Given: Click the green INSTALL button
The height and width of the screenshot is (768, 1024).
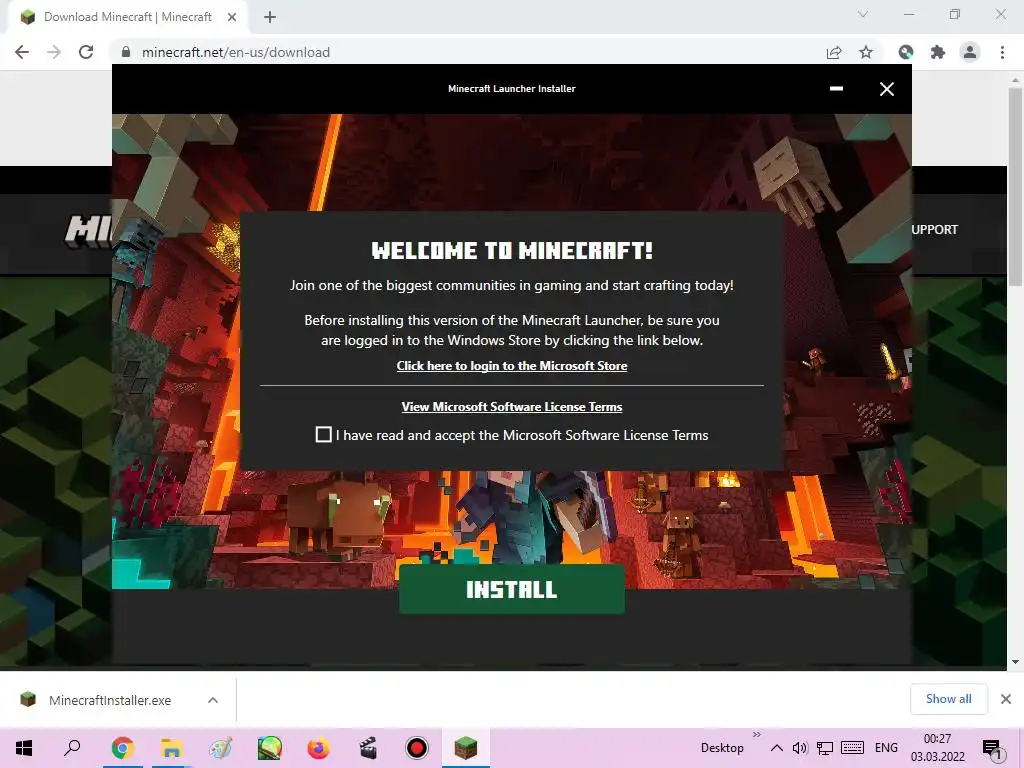Looking at the screenshot, I should (511, 589).
